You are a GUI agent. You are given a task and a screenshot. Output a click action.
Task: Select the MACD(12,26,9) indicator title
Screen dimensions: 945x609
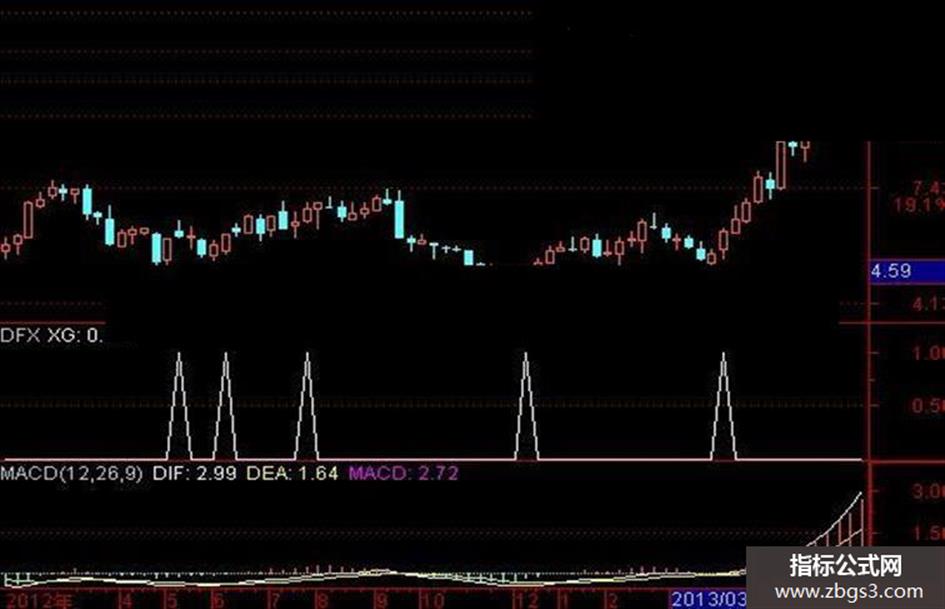(x=71, y=473)
